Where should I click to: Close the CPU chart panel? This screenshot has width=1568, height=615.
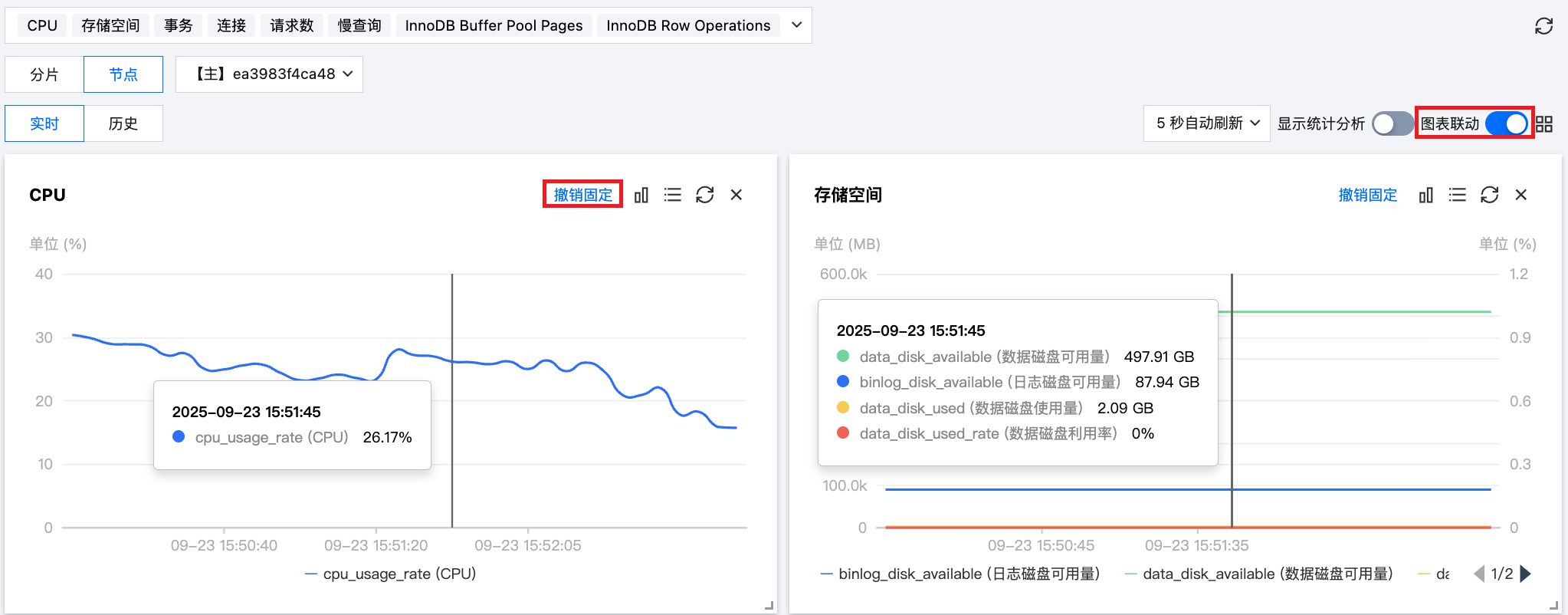tap(736, 196)
